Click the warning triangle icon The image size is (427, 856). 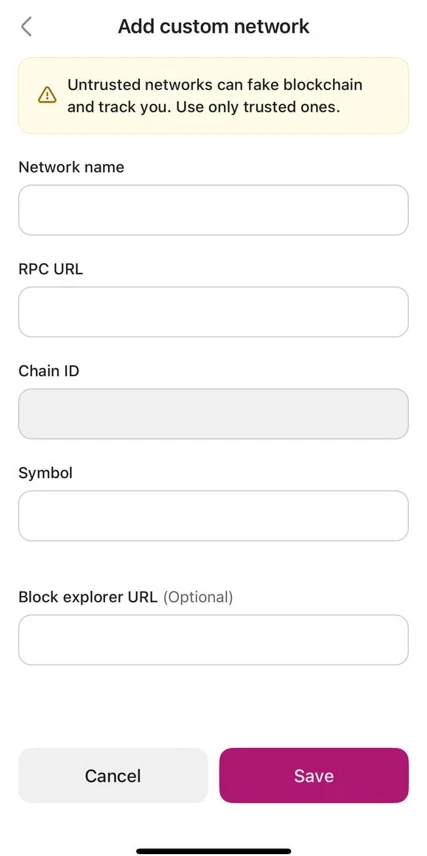(x=48, y=95)
